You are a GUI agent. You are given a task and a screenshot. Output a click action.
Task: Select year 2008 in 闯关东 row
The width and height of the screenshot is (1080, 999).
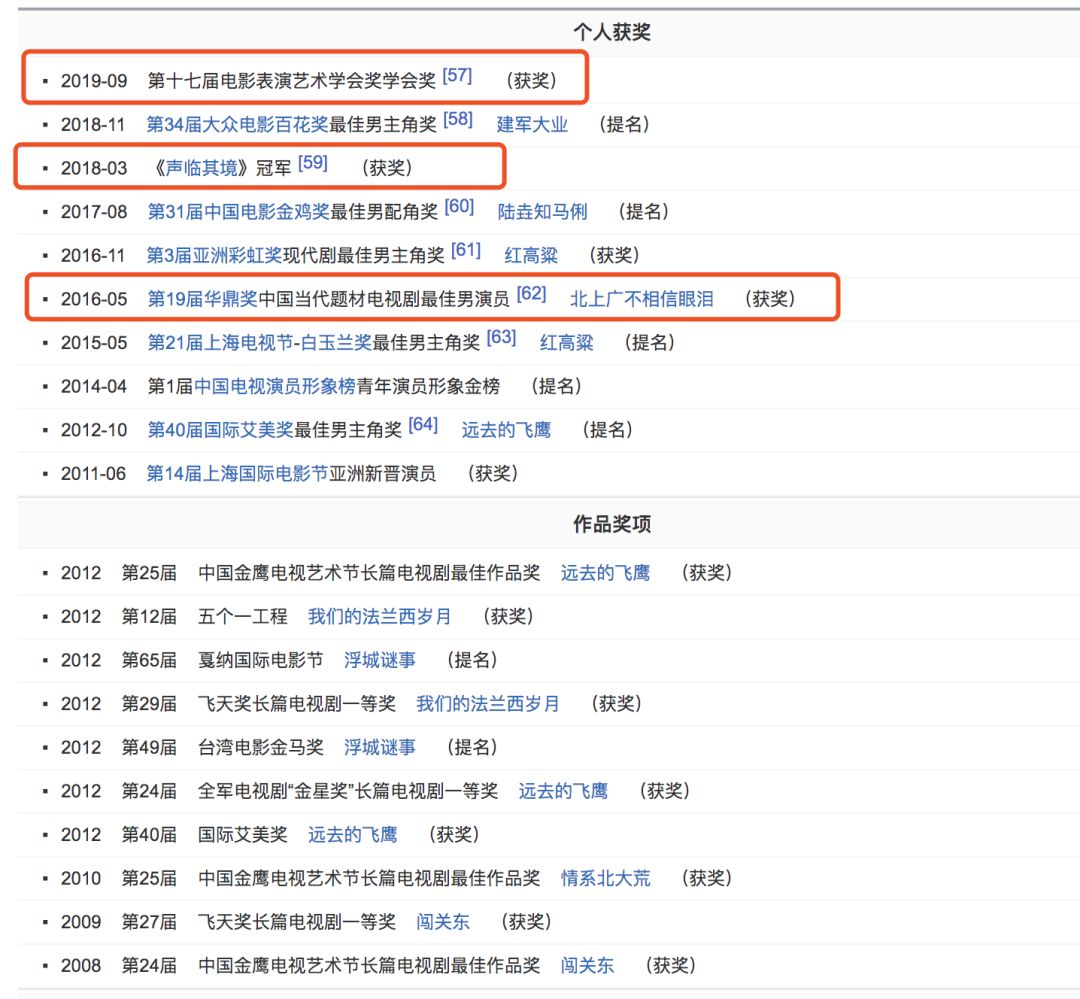point(81,966)
